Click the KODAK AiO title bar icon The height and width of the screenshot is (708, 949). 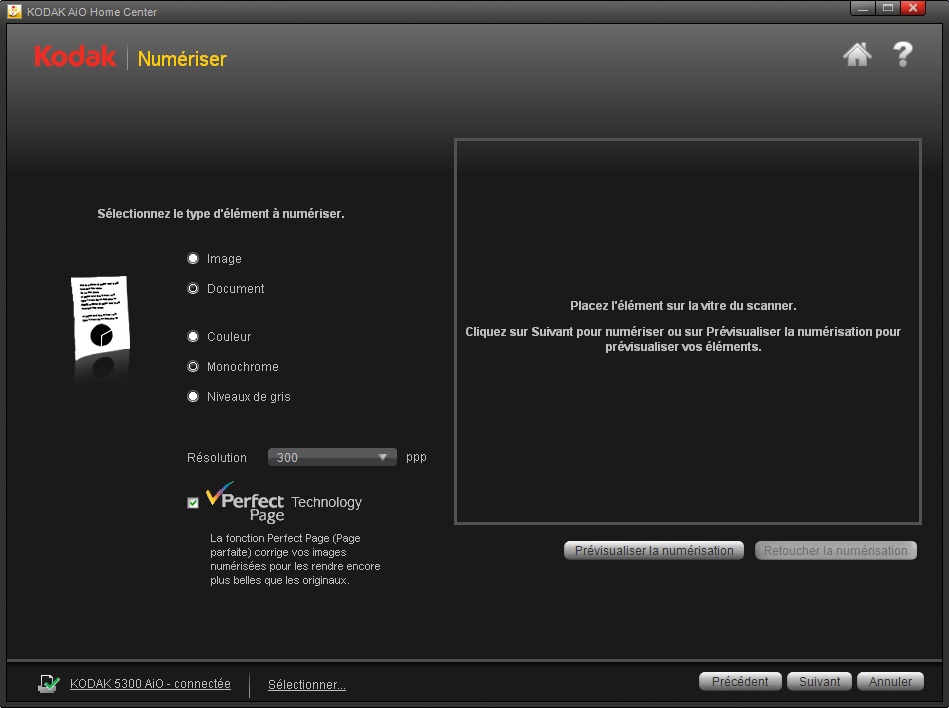click(x=14, y=11)
